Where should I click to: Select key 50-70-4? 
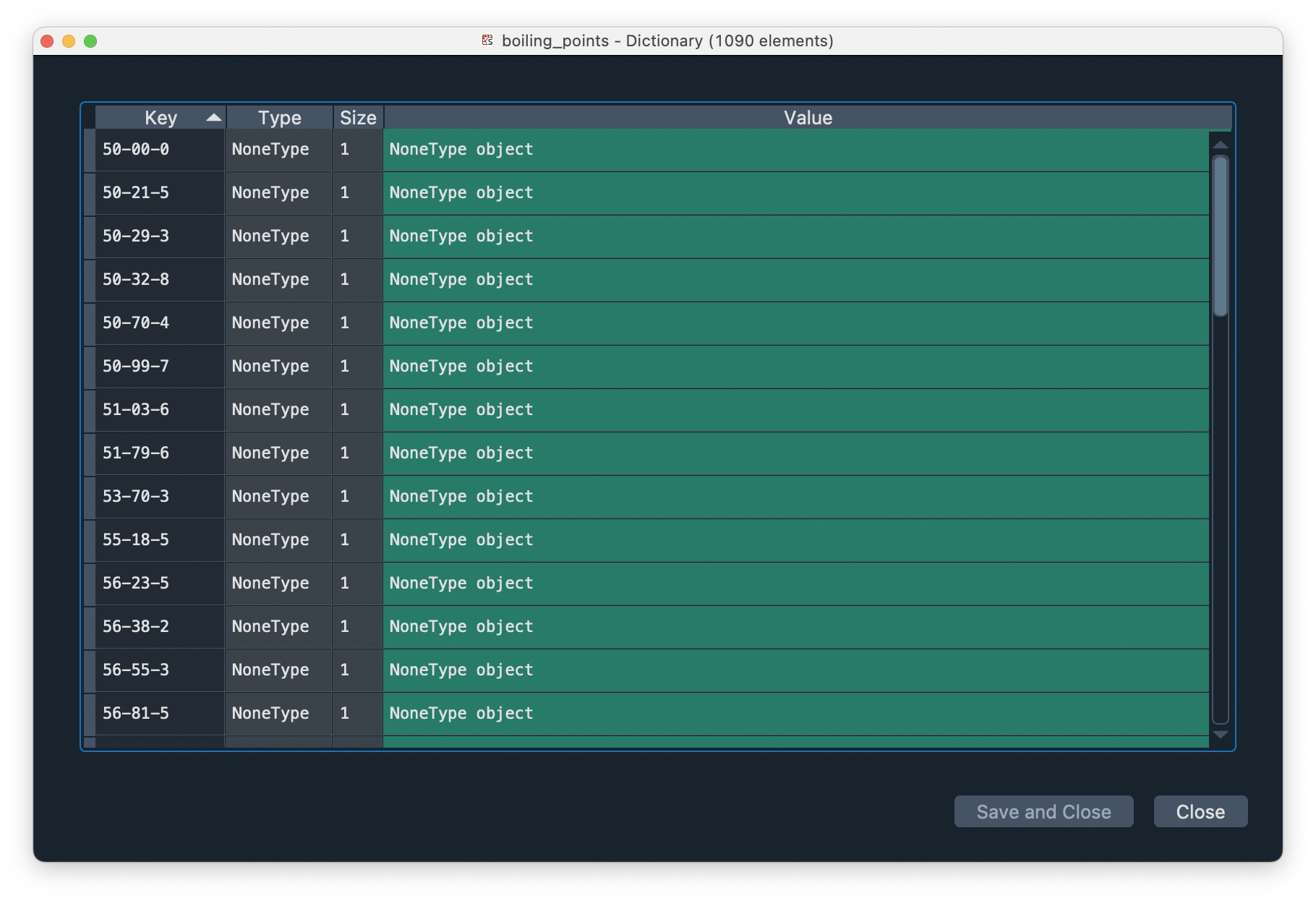160,323
